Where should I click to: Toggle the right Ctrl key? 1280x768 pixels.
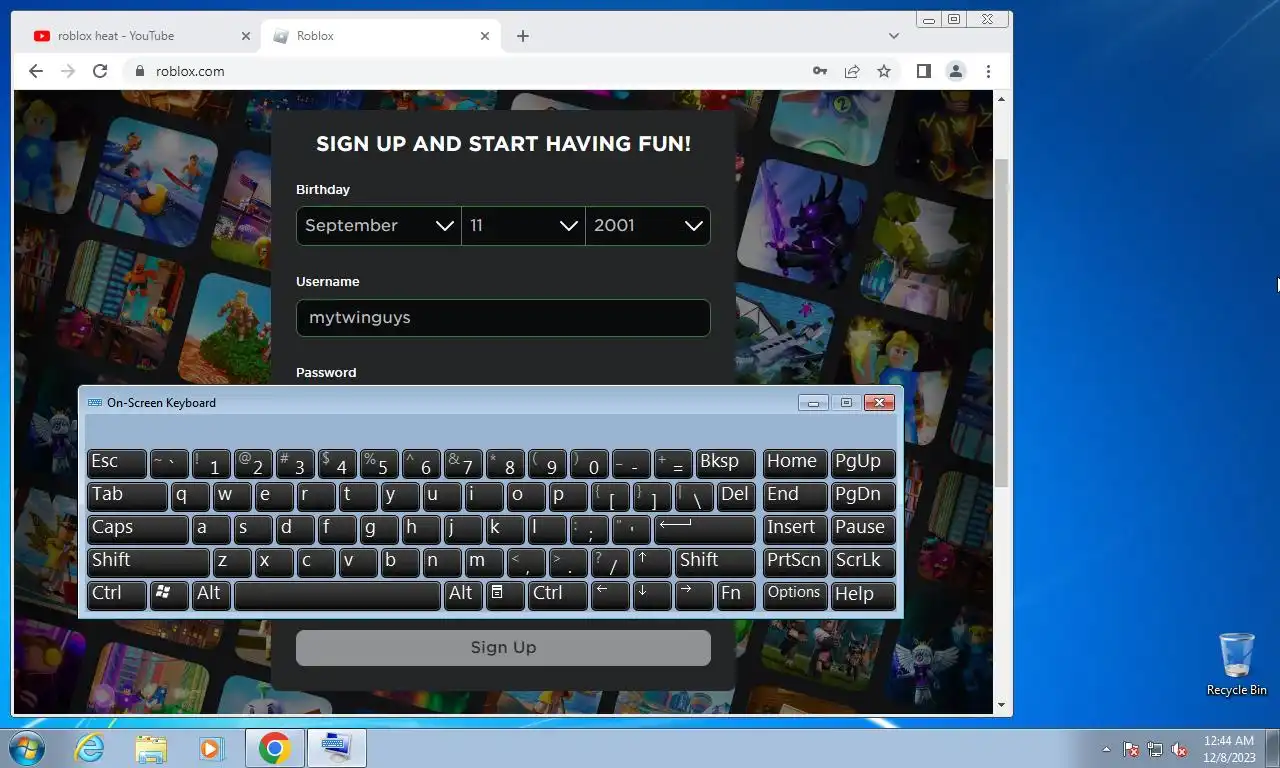[557, 595]
